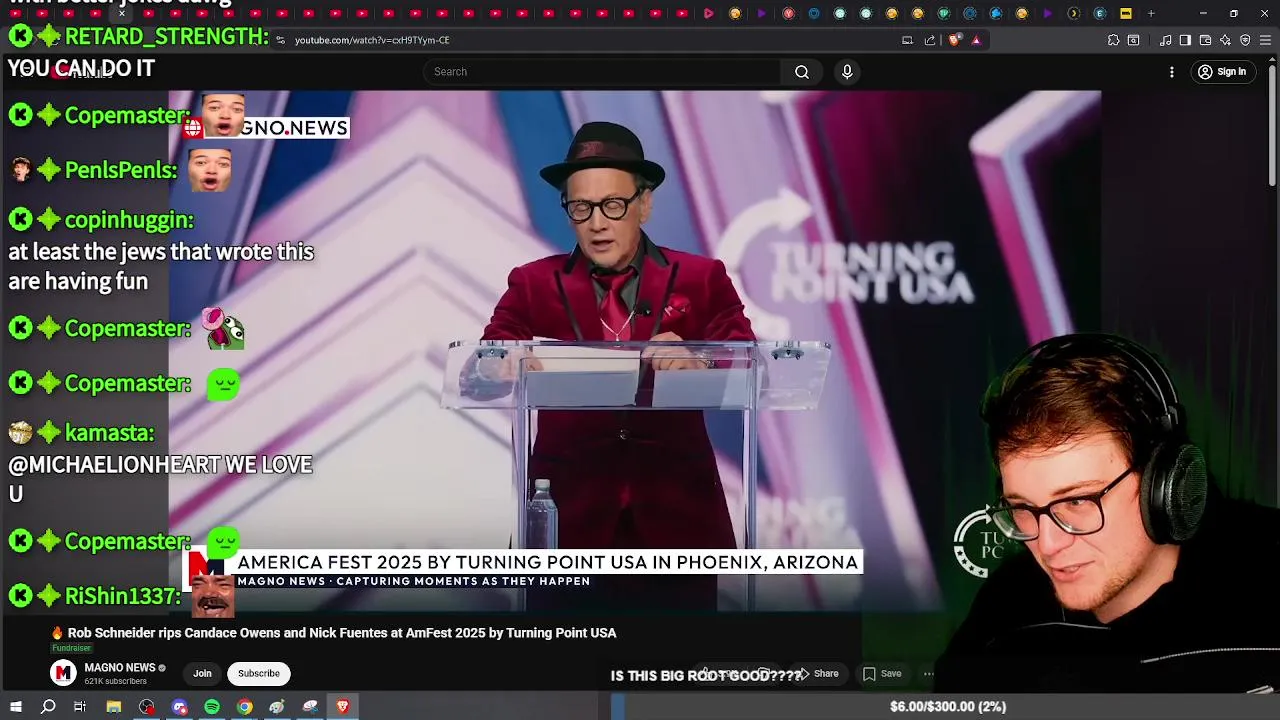Viewport: 1280px width, 720px height.
Task: Open Leo AI sparkle icon
Action: (1225, 40)
